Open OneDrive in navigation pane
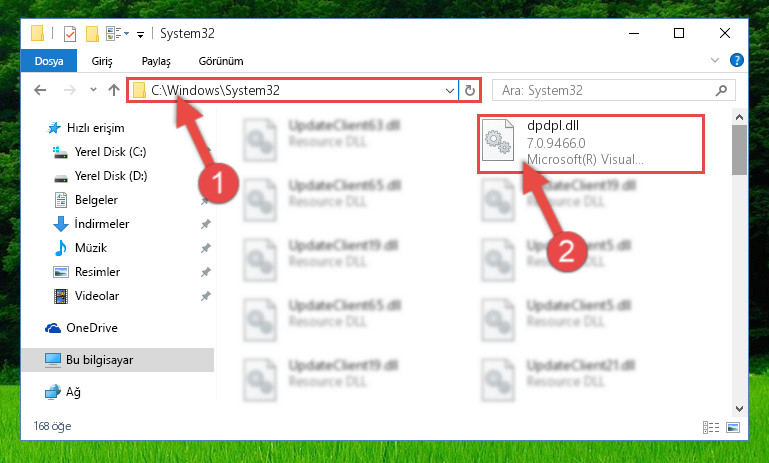This screenshot has width=769, height=463. pyautogui.click(x=92, y=328)
